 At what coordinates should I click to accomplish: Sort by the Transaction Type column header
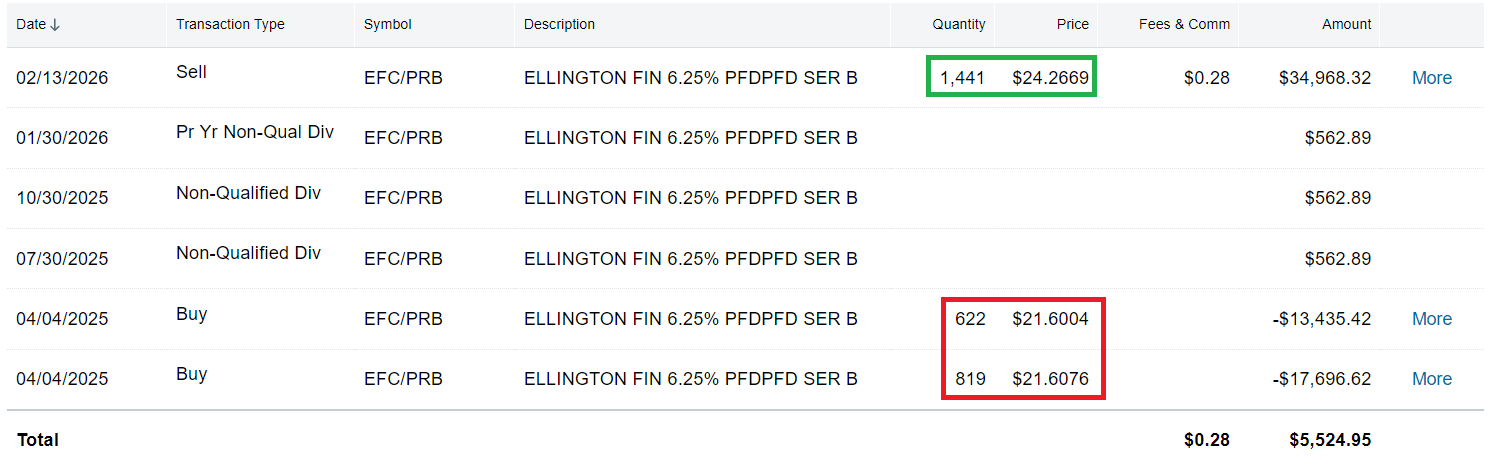pos(230,24)
